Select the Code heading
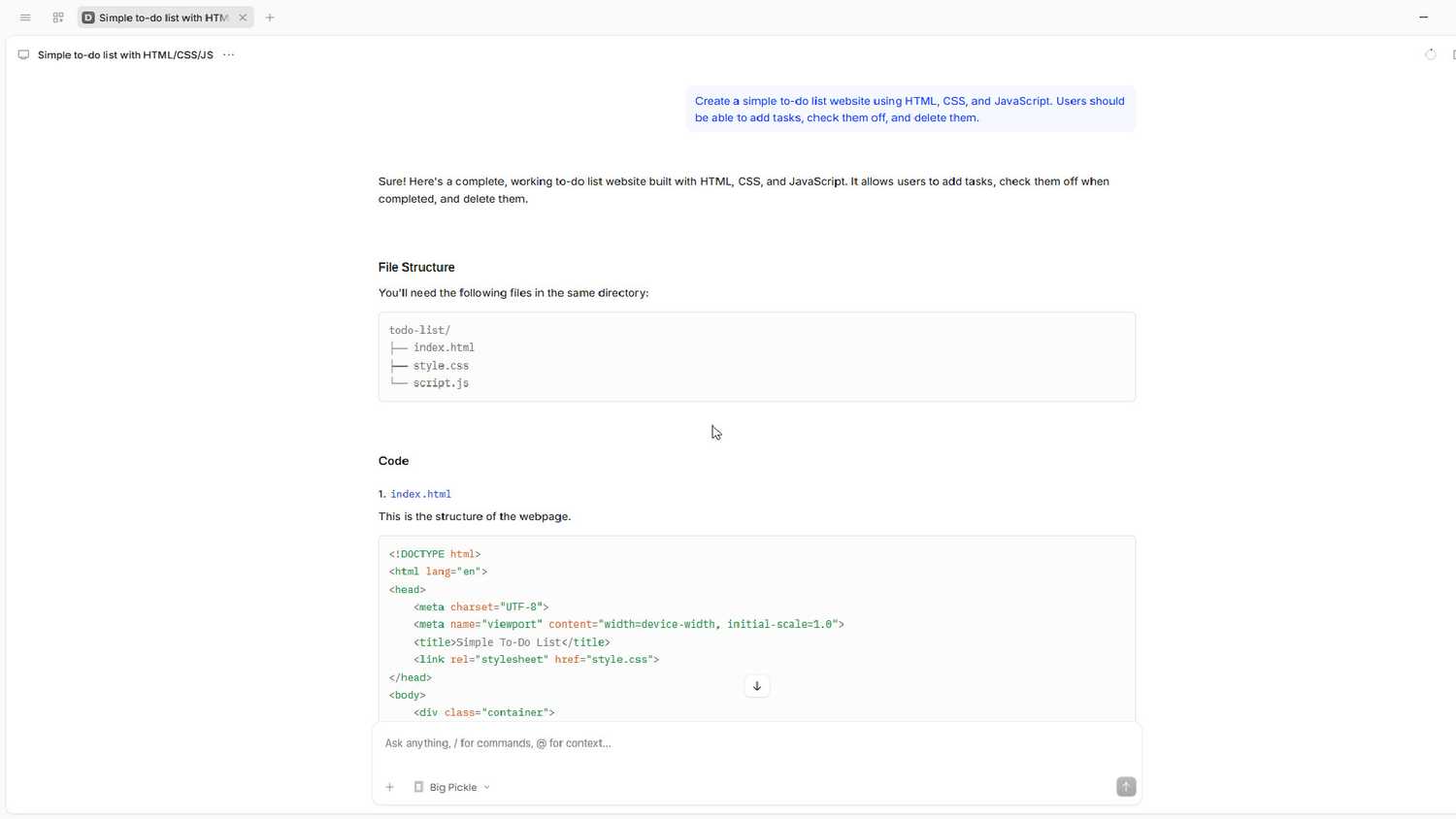This screenshot has width=1456, height=819. [x=393, y=461]
